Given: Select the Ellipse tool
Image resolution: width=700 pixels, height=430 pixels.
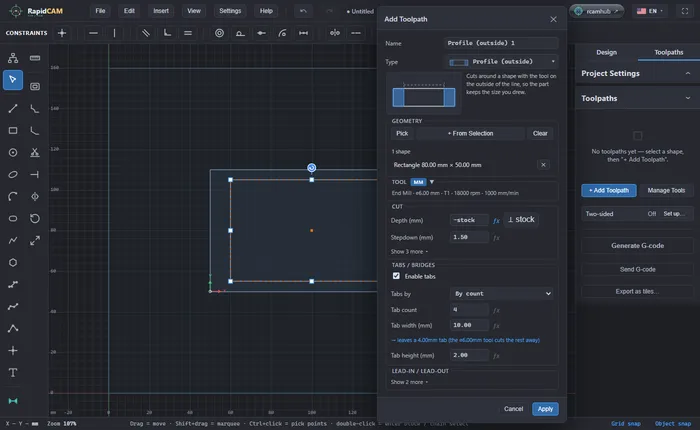Looking at the screenshot, I should [13, 174].
